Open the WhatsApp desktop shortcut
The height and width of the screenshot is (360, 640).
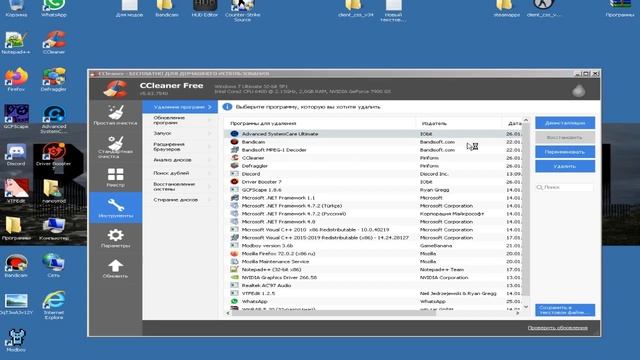click(x=53, y=8)
